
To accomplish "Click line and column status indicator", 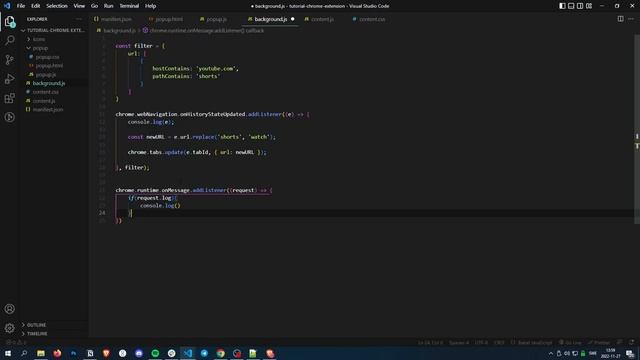I will pyautogui.click(x=430, y=342).
